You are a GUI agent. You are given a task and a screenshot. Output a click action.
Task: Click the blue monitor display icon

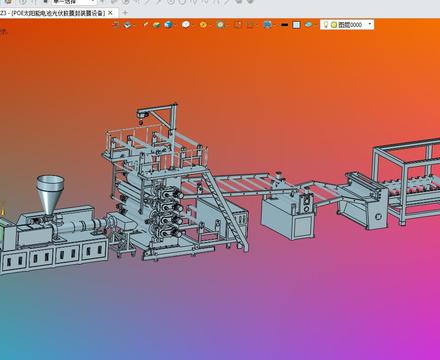click(267, 25)
